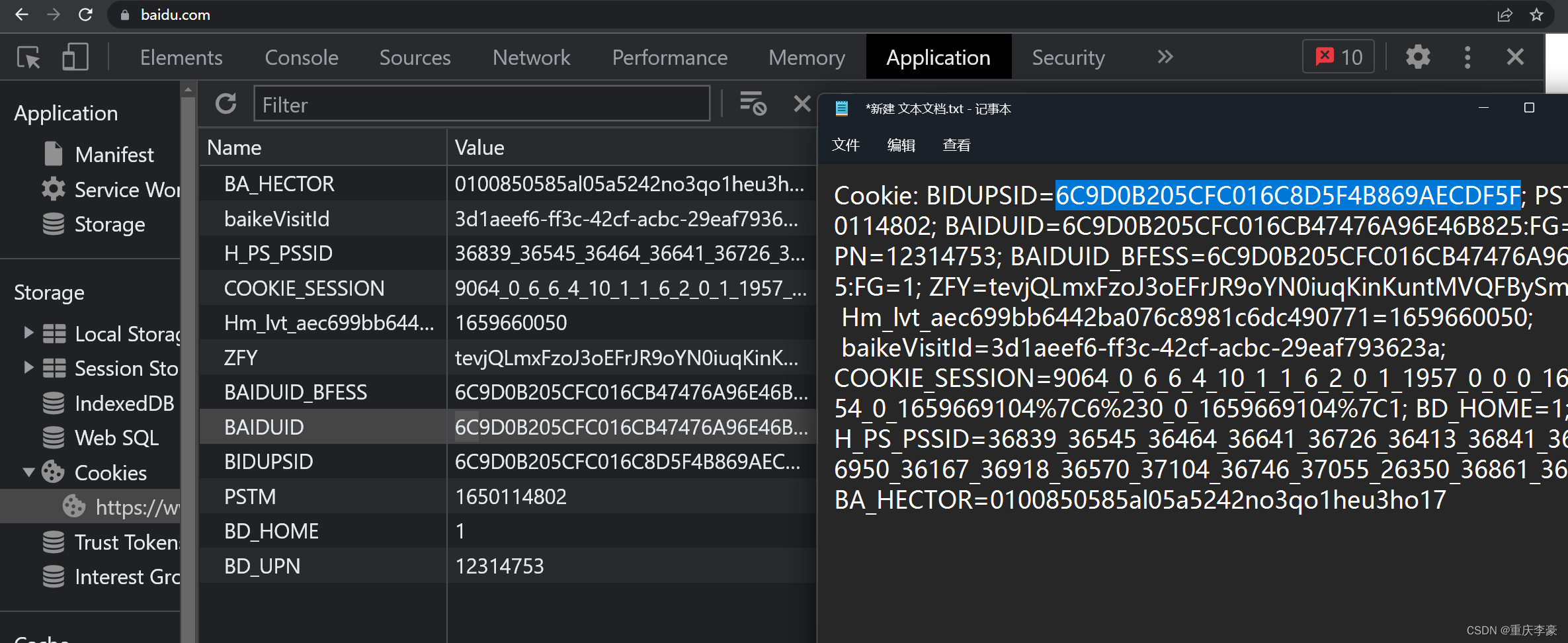Switch to the Console tab
This screenshot has width=1568, height=643.
[302, 58]
